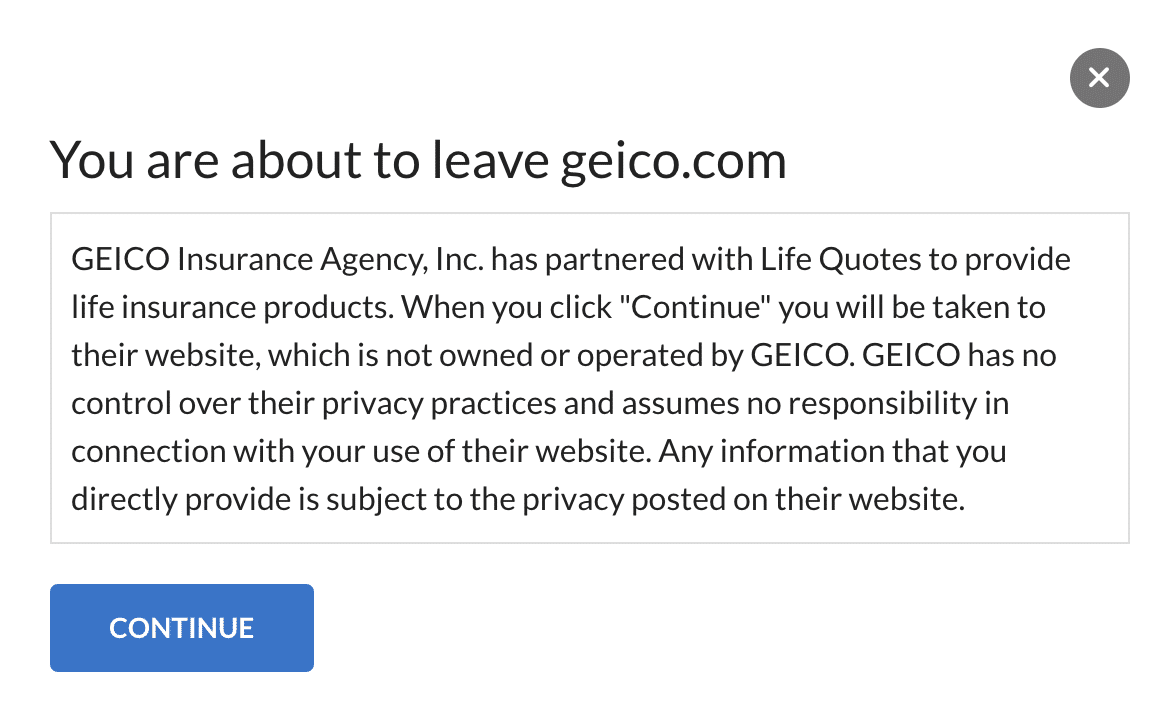This screenshot has height=712, width=1168.
Task: Click "GEICO Insurance Agency, Inc." text
Action: click(x=278, y=260)
